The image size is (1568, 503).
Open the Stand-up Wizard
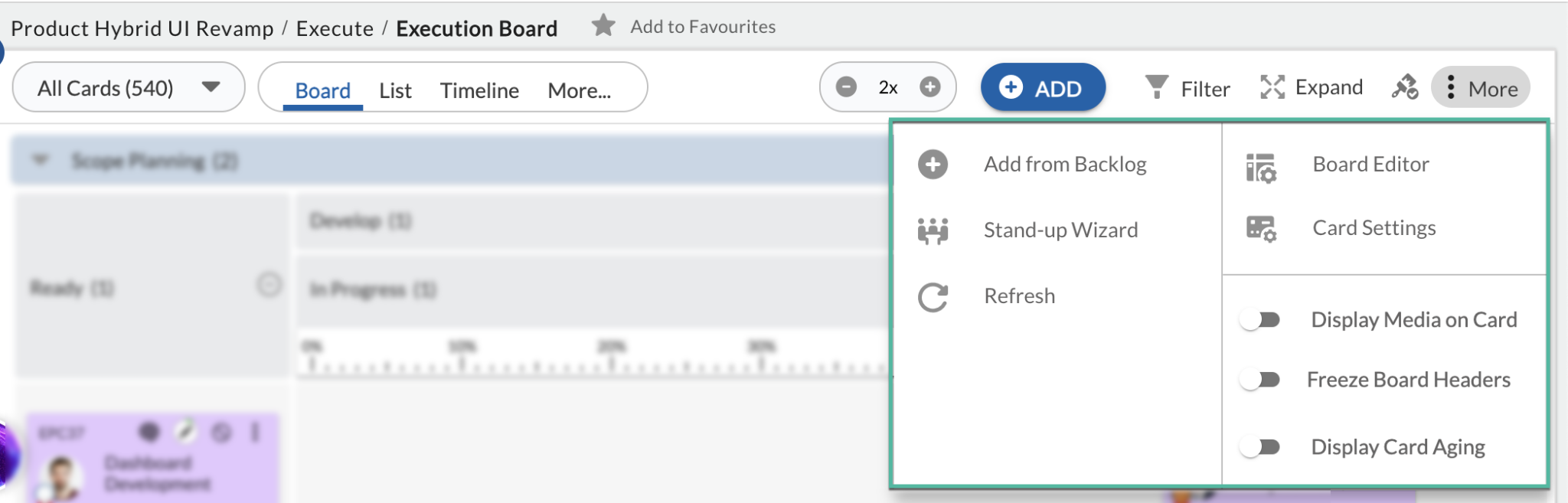click(x=1062, y=230)
